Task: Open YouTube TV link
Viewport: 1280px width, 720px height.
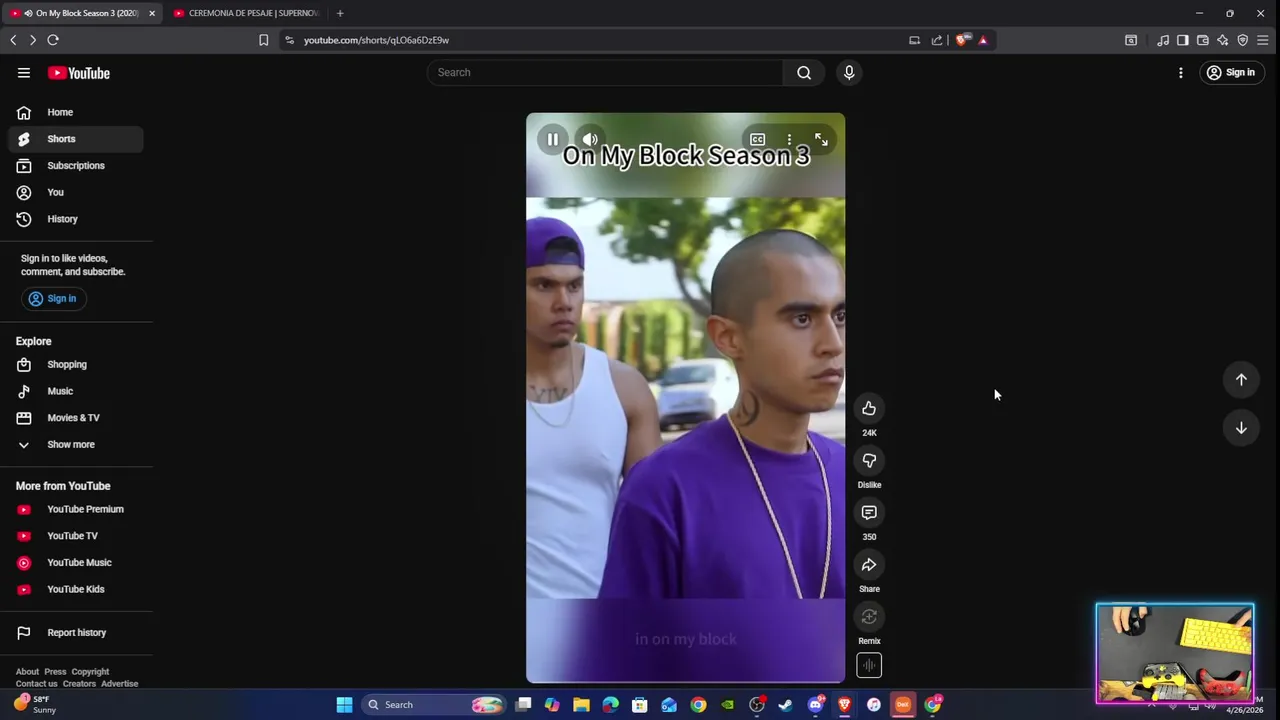Action: 76,536
